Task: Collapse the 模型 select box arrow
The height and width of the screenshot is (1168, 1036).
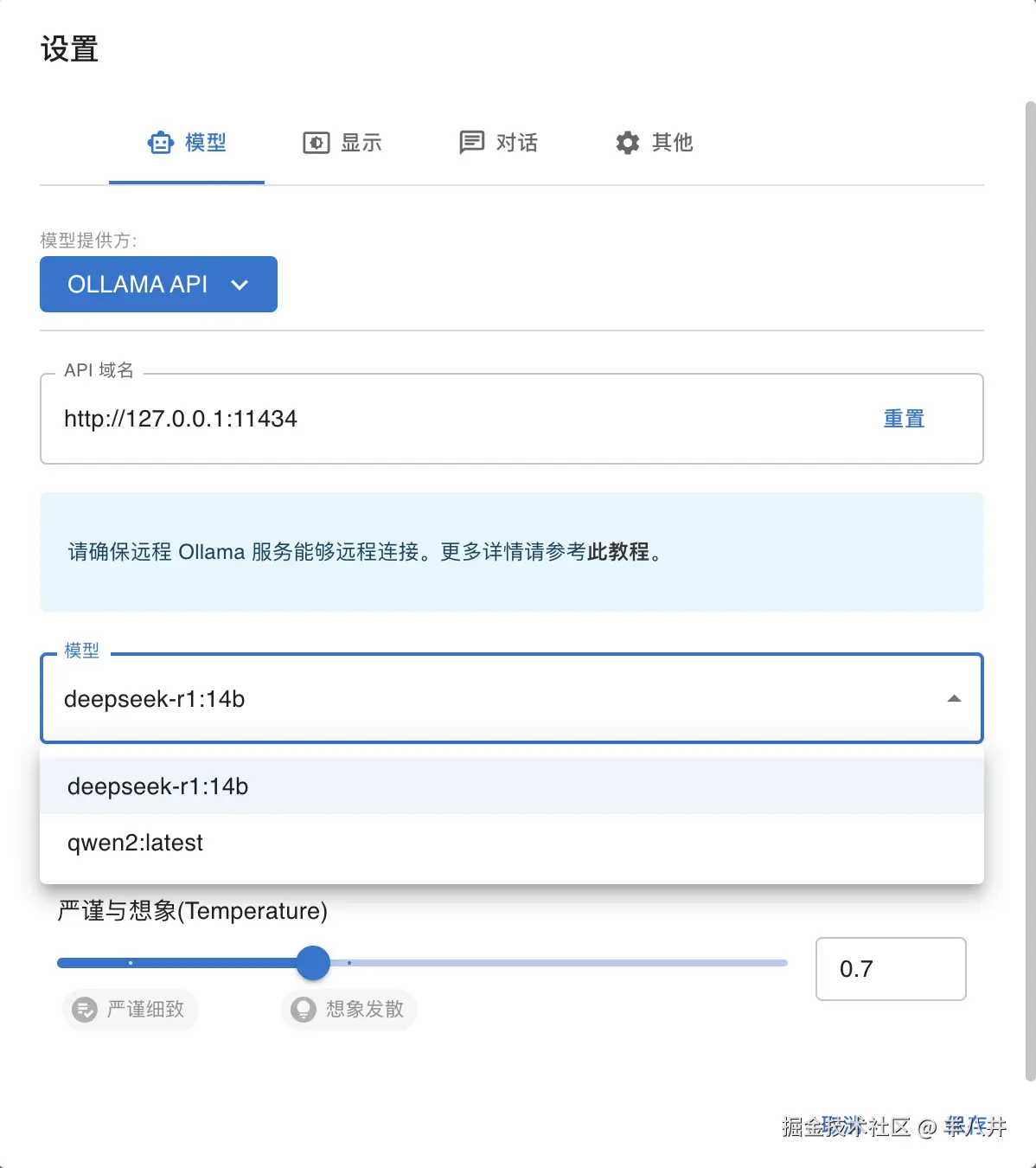Action: click(954, 699)
